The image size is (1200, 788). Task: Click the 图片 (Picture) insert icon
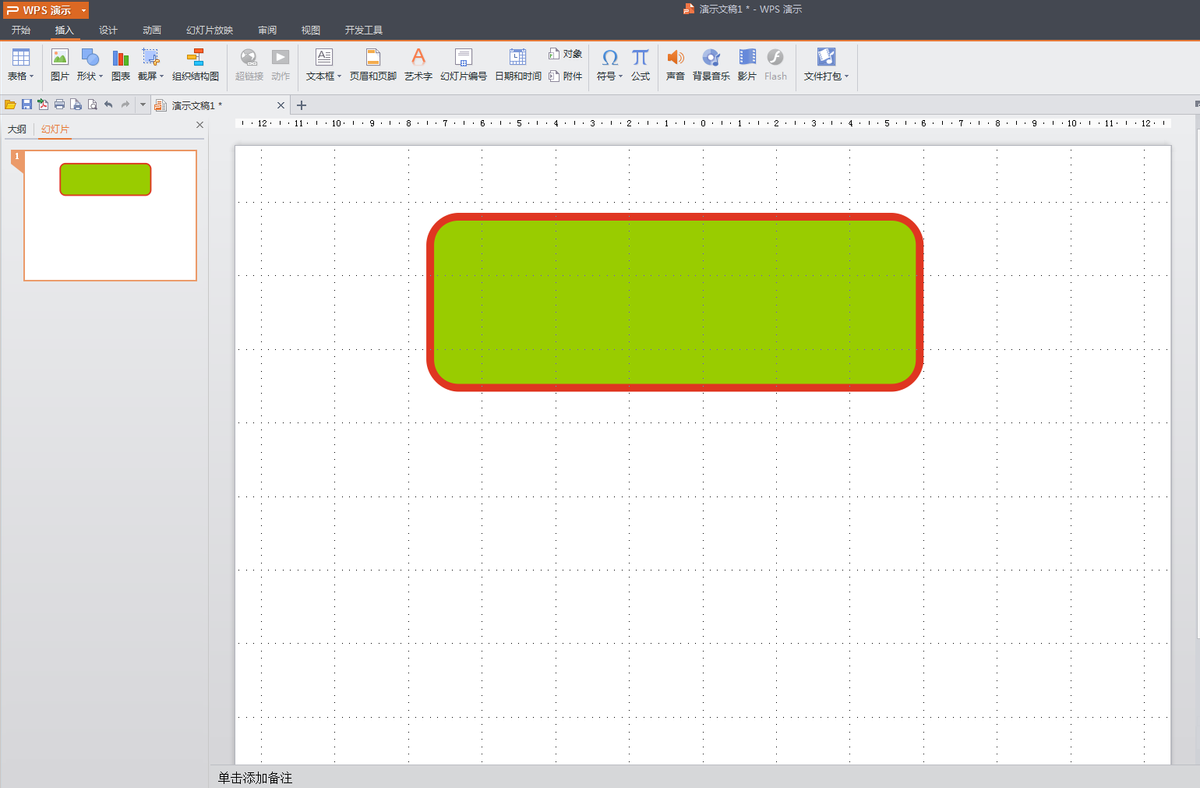click(60, 59)
